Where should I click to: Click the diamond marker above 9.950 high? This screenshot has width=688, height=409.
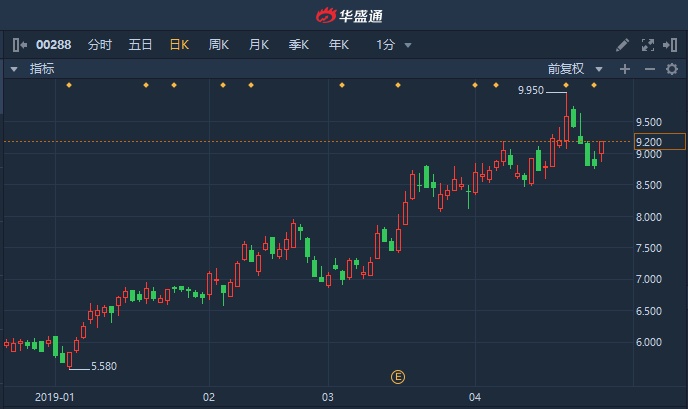[x=566, y=85]
